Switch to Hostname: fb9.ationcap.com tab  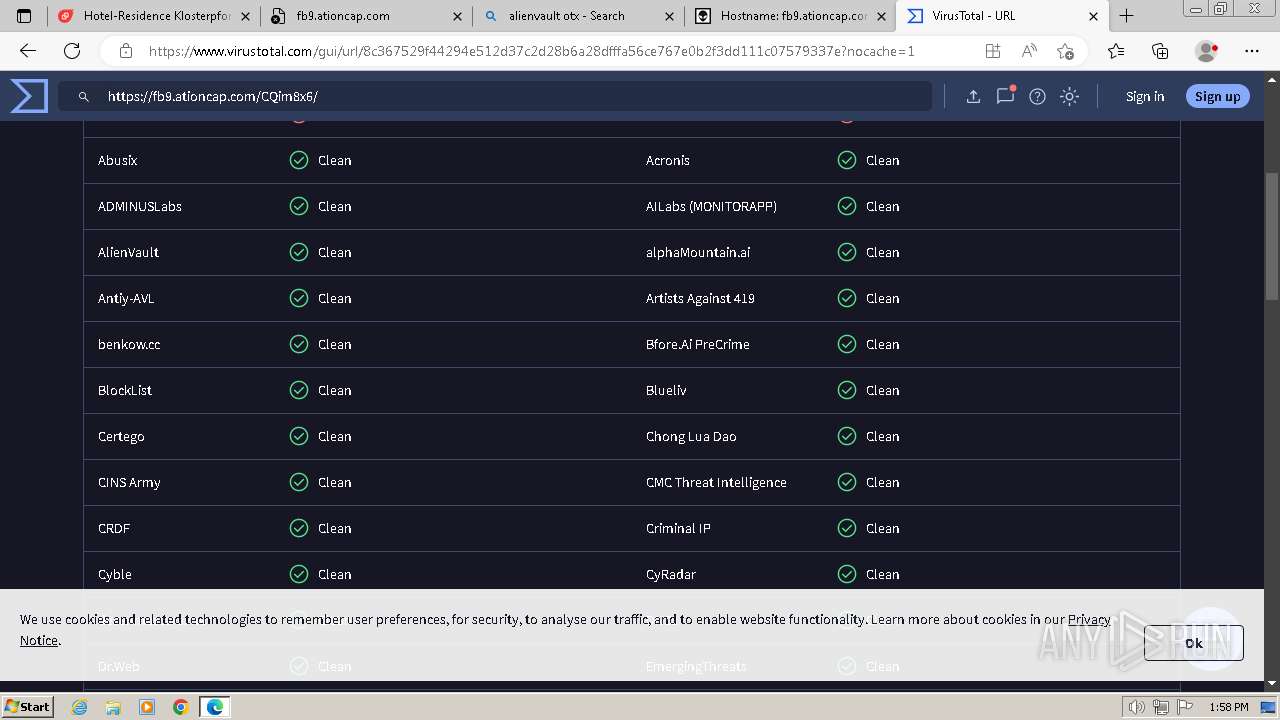(x=789, y=16)
